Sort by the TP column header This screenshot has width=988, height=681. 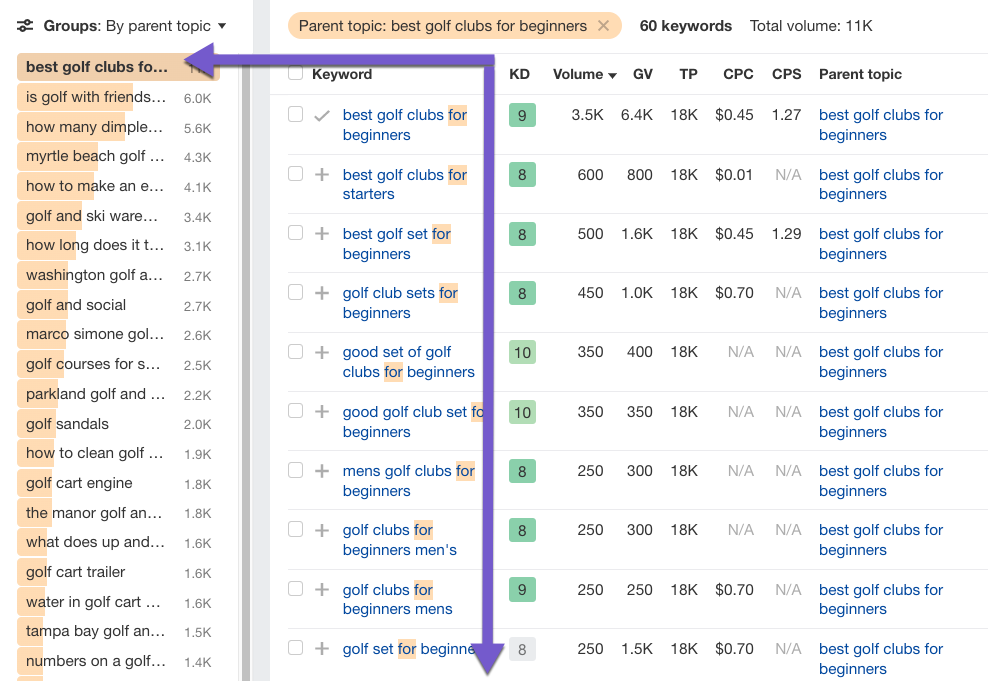[x=688, y=74]
